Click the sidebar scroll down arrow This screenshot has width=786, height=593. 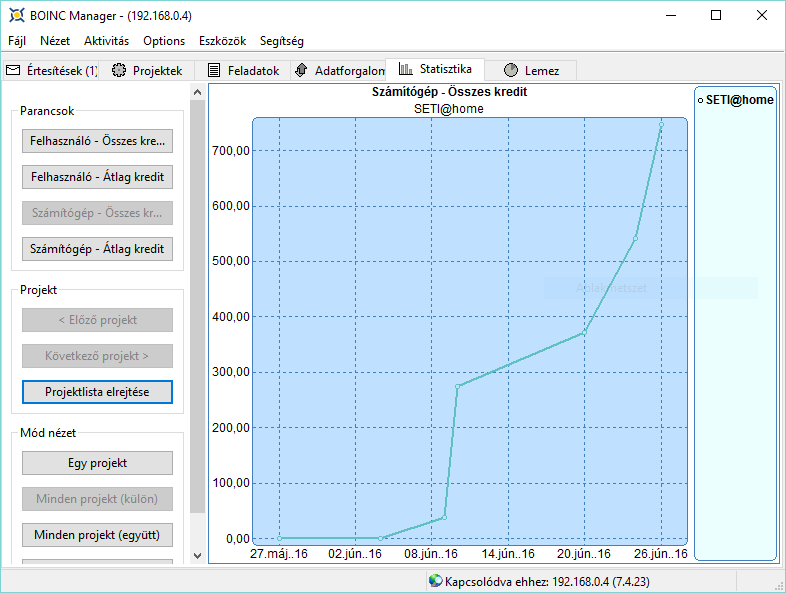(x=198, y=555)
